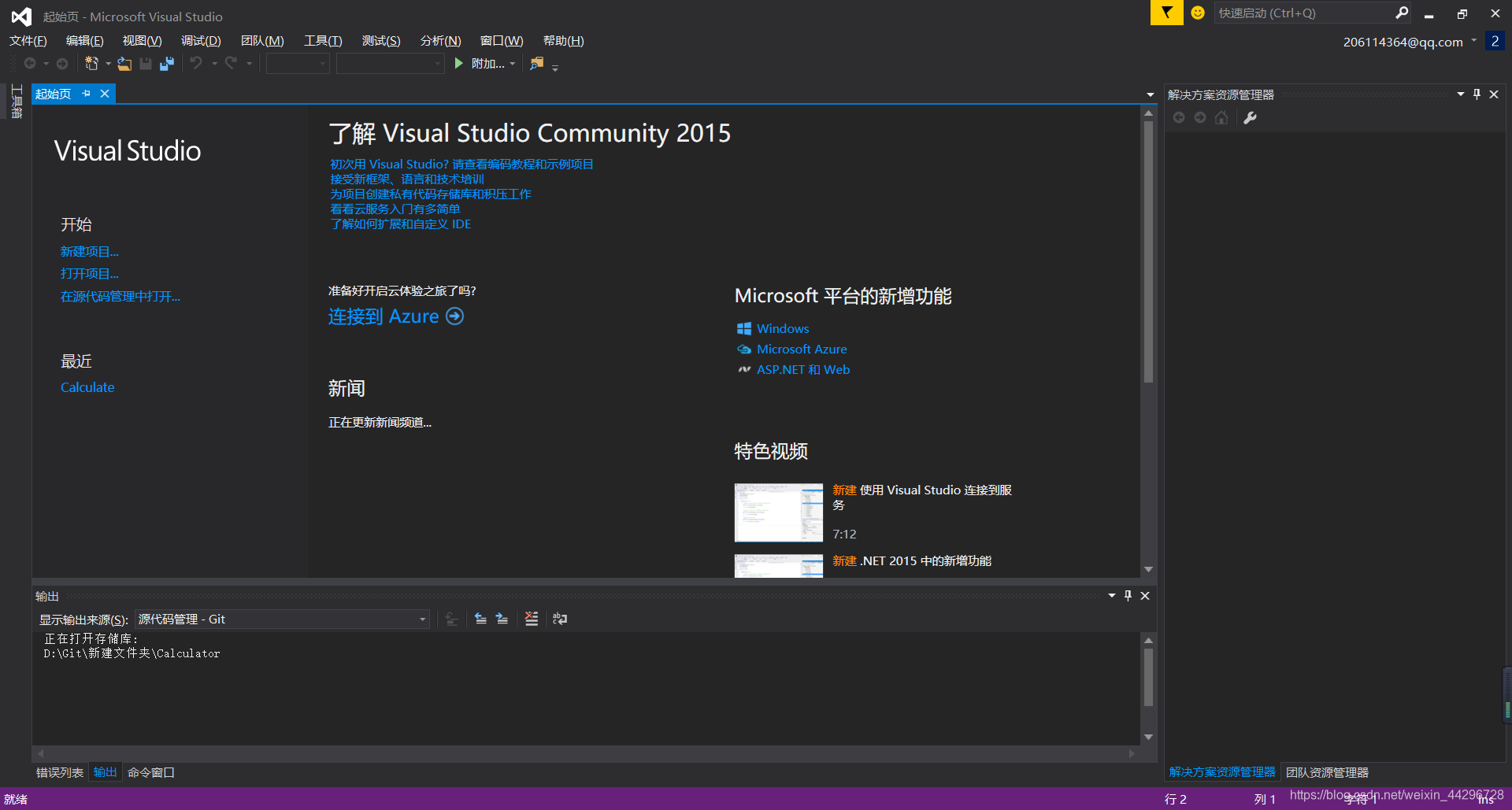1512x810 pixels.
Task: Click Solution Explorer Home icon
Action: point(1221,117)
